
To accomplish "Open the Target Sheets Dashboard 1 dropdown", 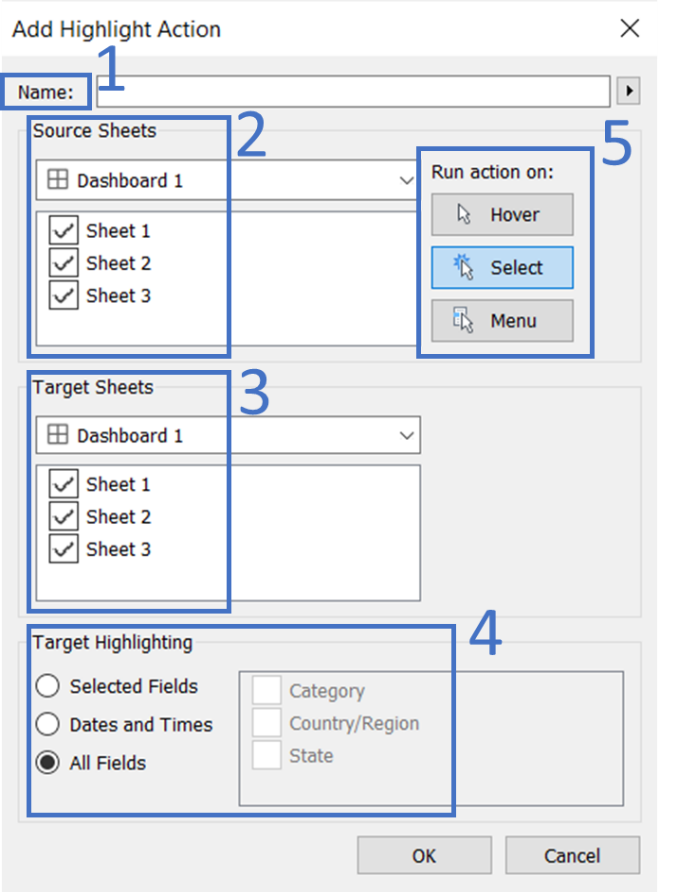I will (x=228, y=435).
